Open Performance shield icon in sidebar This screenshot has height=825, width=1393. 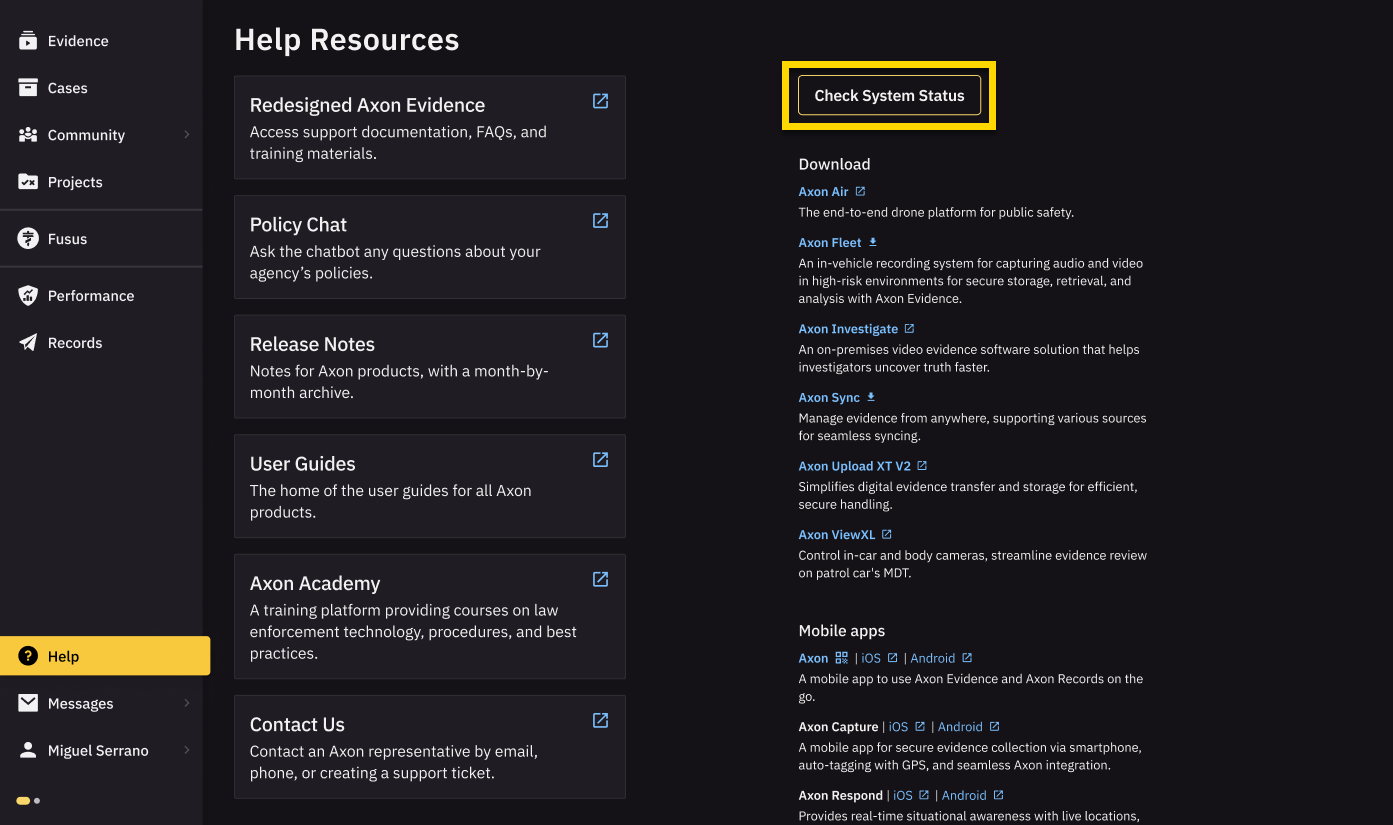(28, 296)
